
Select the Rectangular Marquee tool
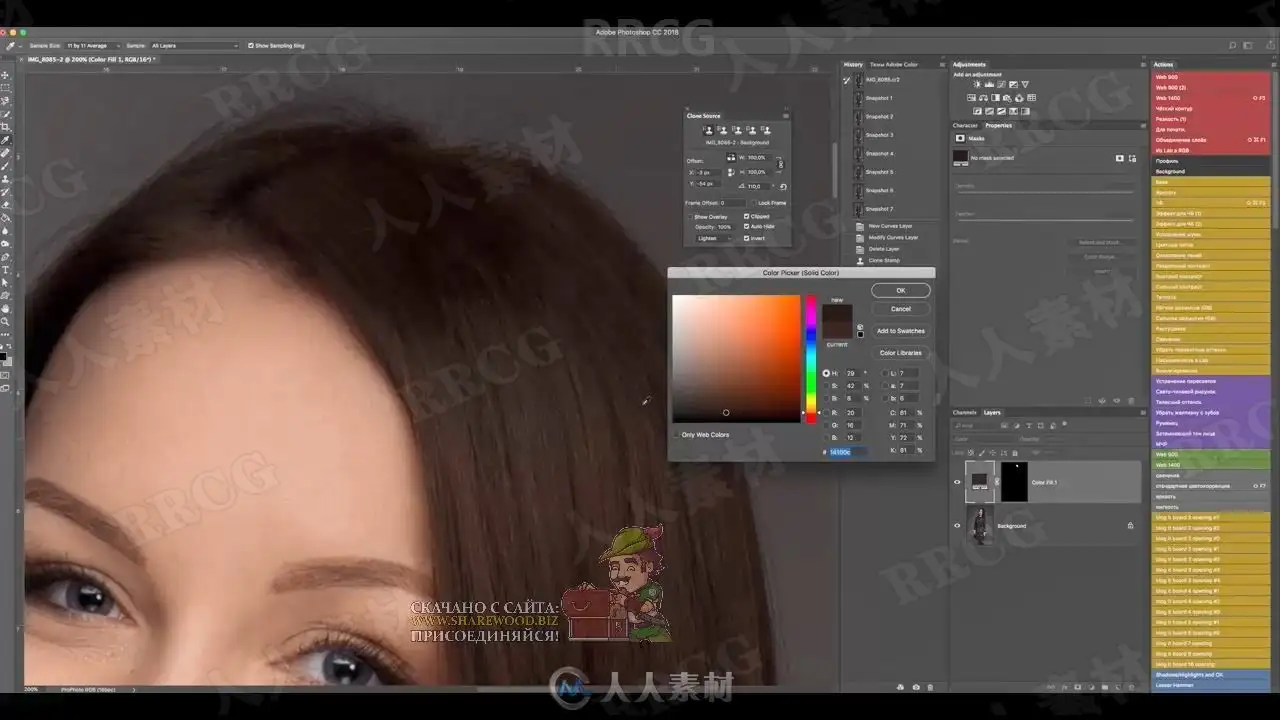click(x=5, y=88)
